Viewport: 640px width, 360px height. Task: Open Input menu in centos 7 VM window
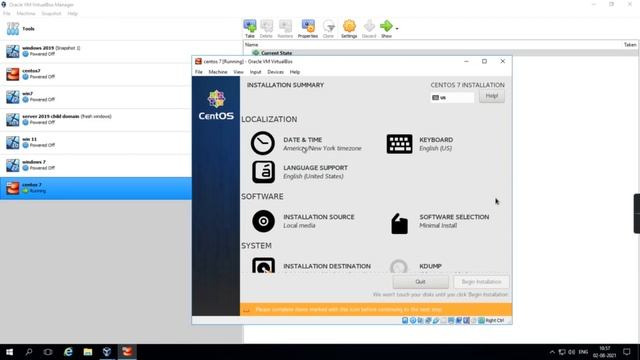[256, 72]
